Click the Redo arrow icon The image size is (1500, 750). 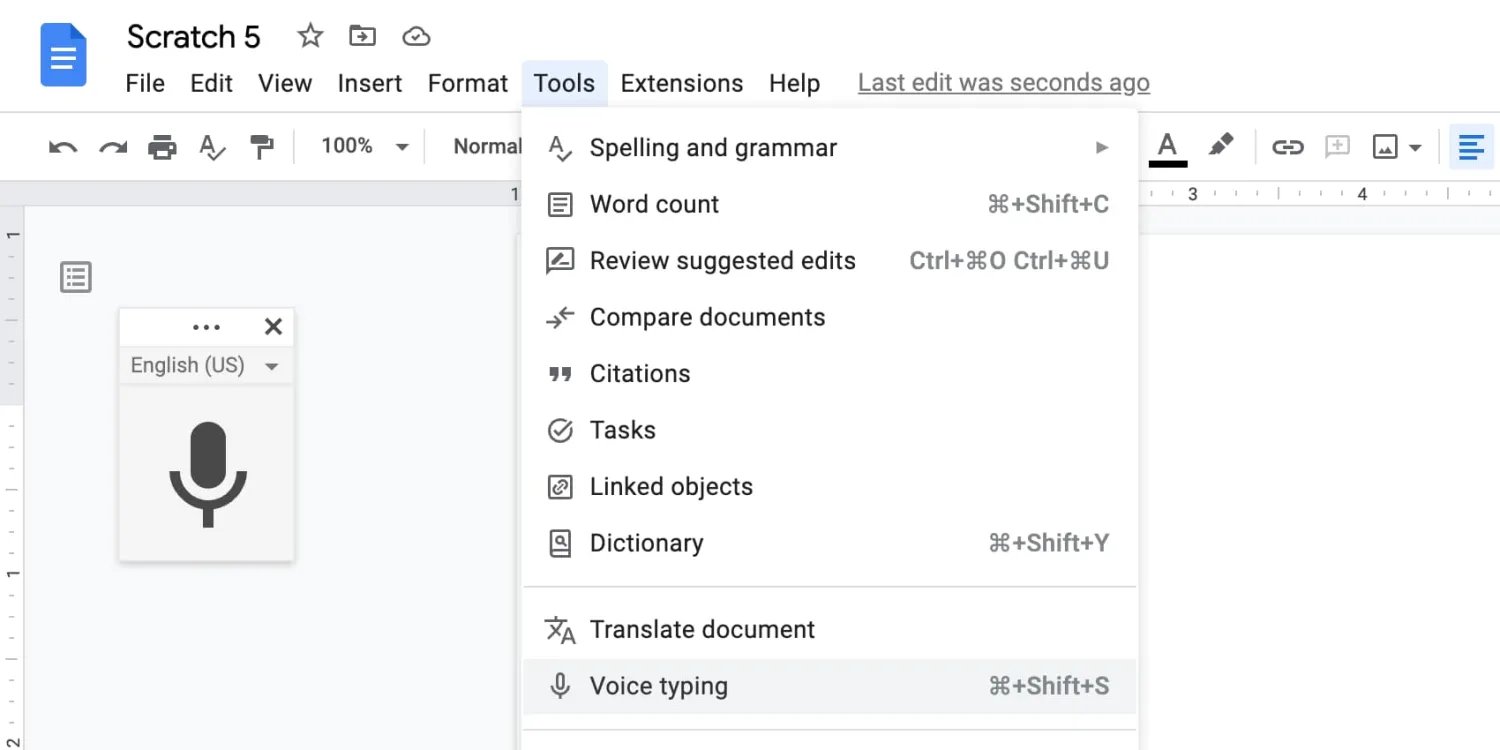[112, 148]
